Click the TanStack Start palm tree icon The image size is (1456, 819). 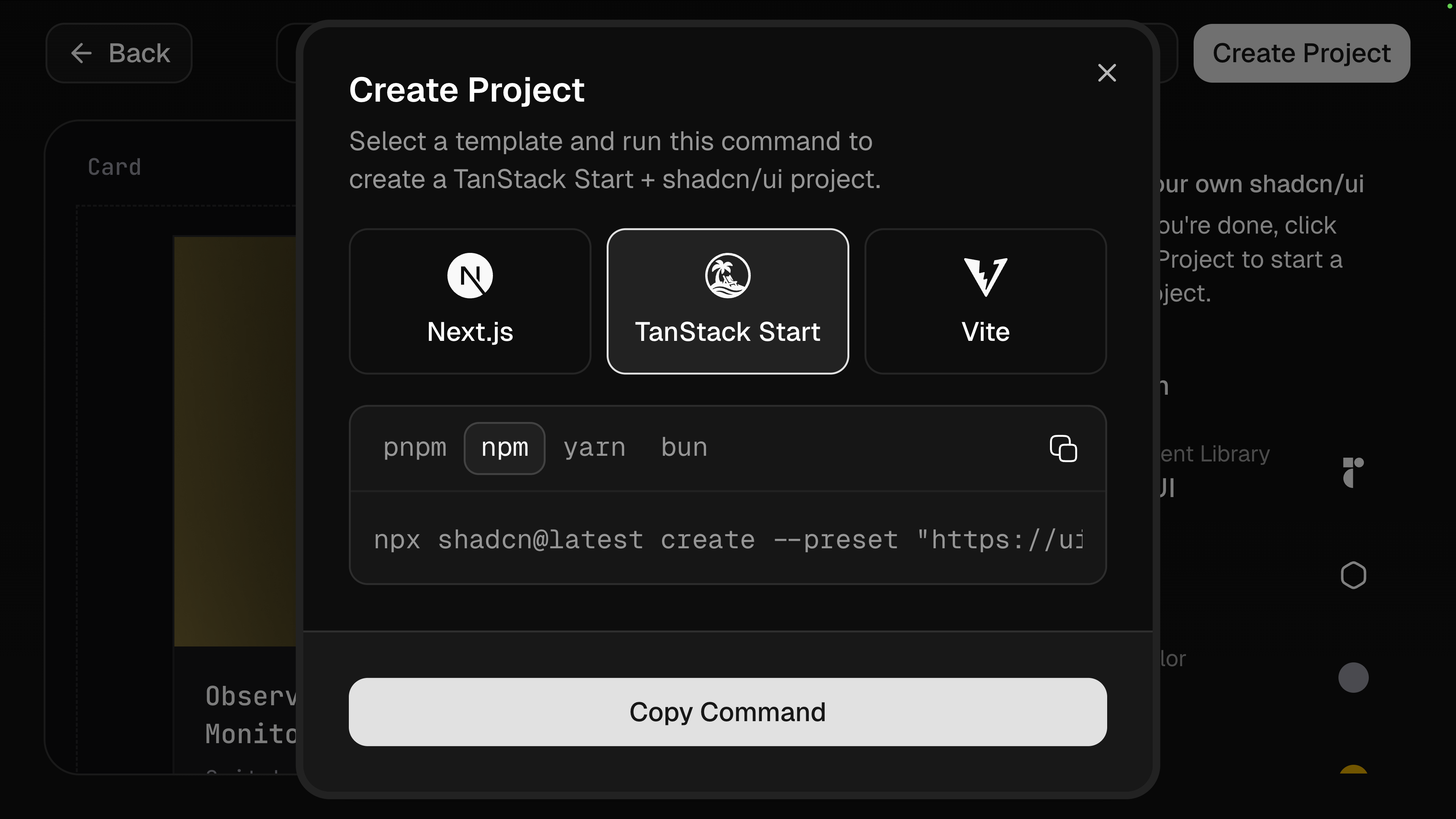click(728, 276)
